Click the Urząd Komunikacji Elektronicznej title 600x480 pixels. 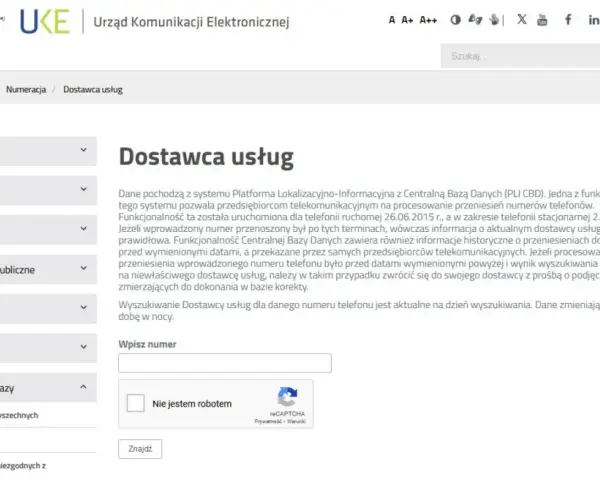[x=191, y=22]
